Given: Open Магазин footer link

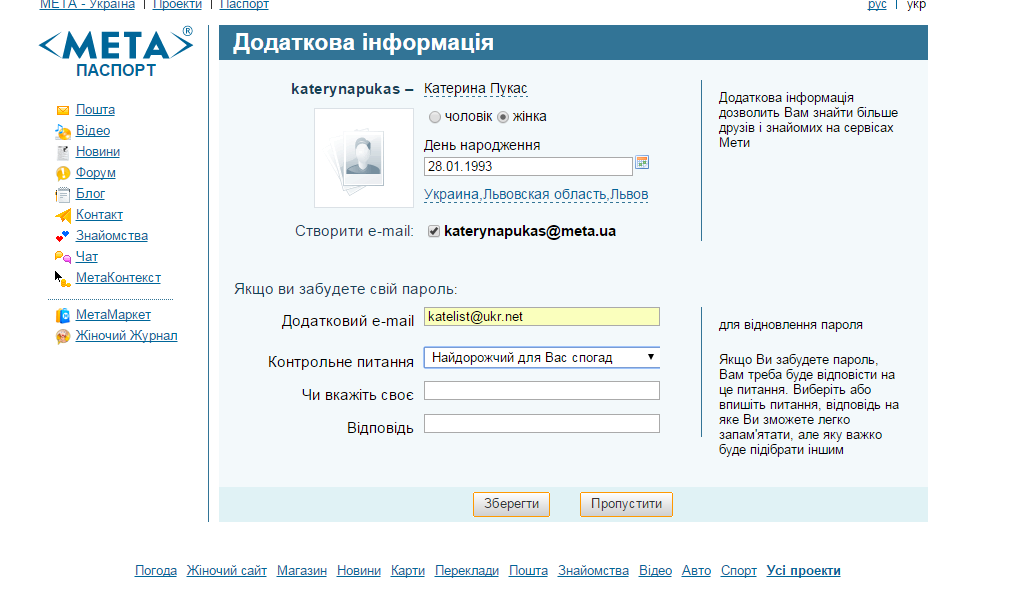Looking at the screenshot, I should coord(302,570).
